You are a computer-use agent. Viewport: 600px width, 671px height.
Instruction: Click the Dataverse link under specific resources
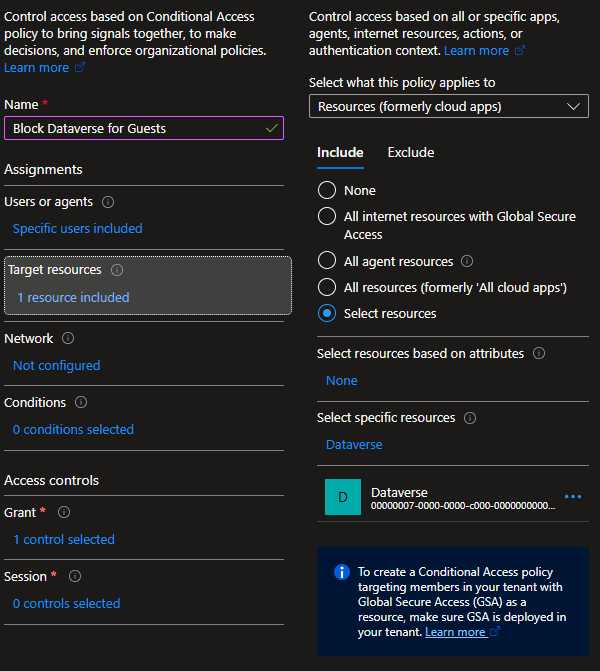pos(354,445)
